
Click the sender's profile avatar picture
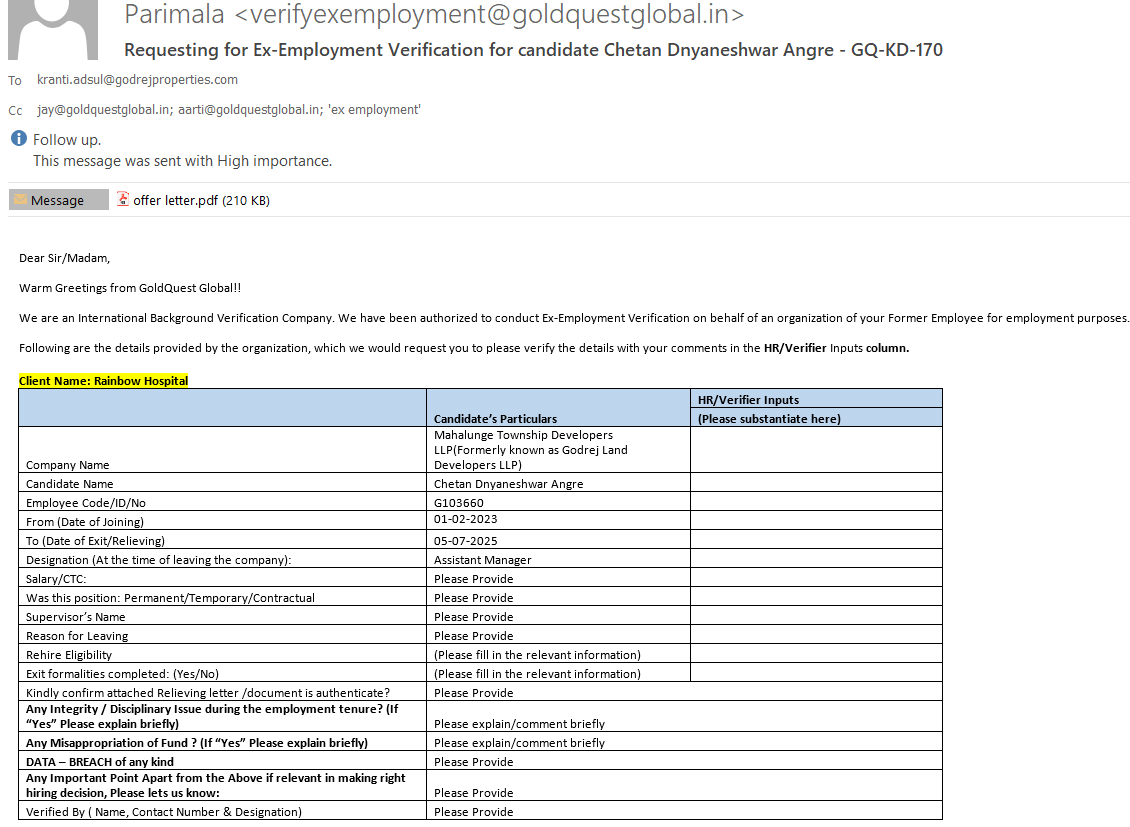pos(53,28)
